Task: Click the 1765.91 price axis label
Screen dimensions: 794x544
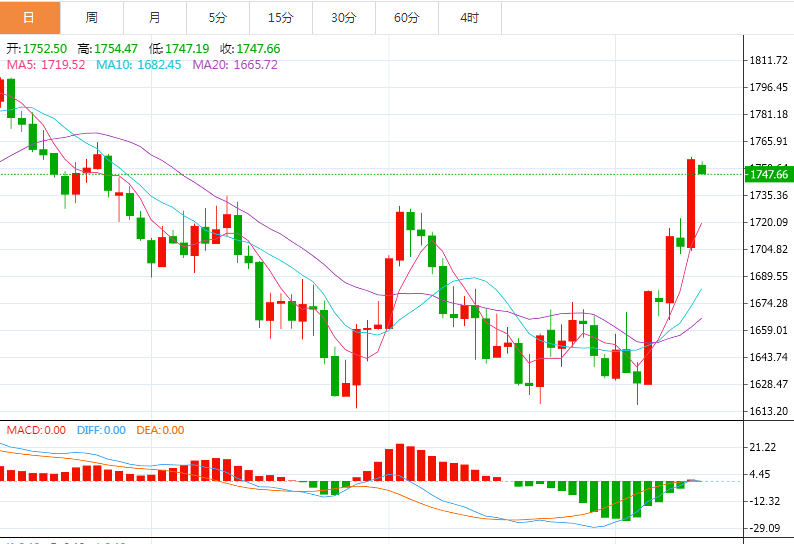Action: [x=769, y=141]
